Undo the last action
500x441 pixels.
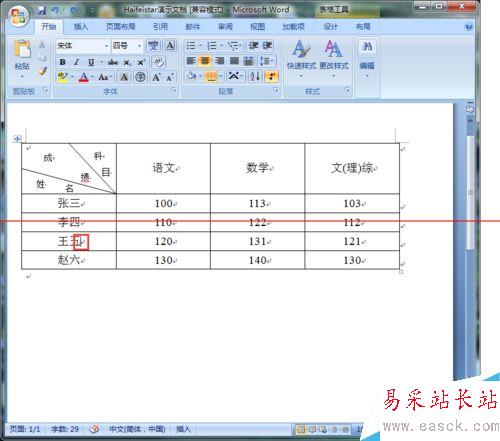click(x=55, y=11)
